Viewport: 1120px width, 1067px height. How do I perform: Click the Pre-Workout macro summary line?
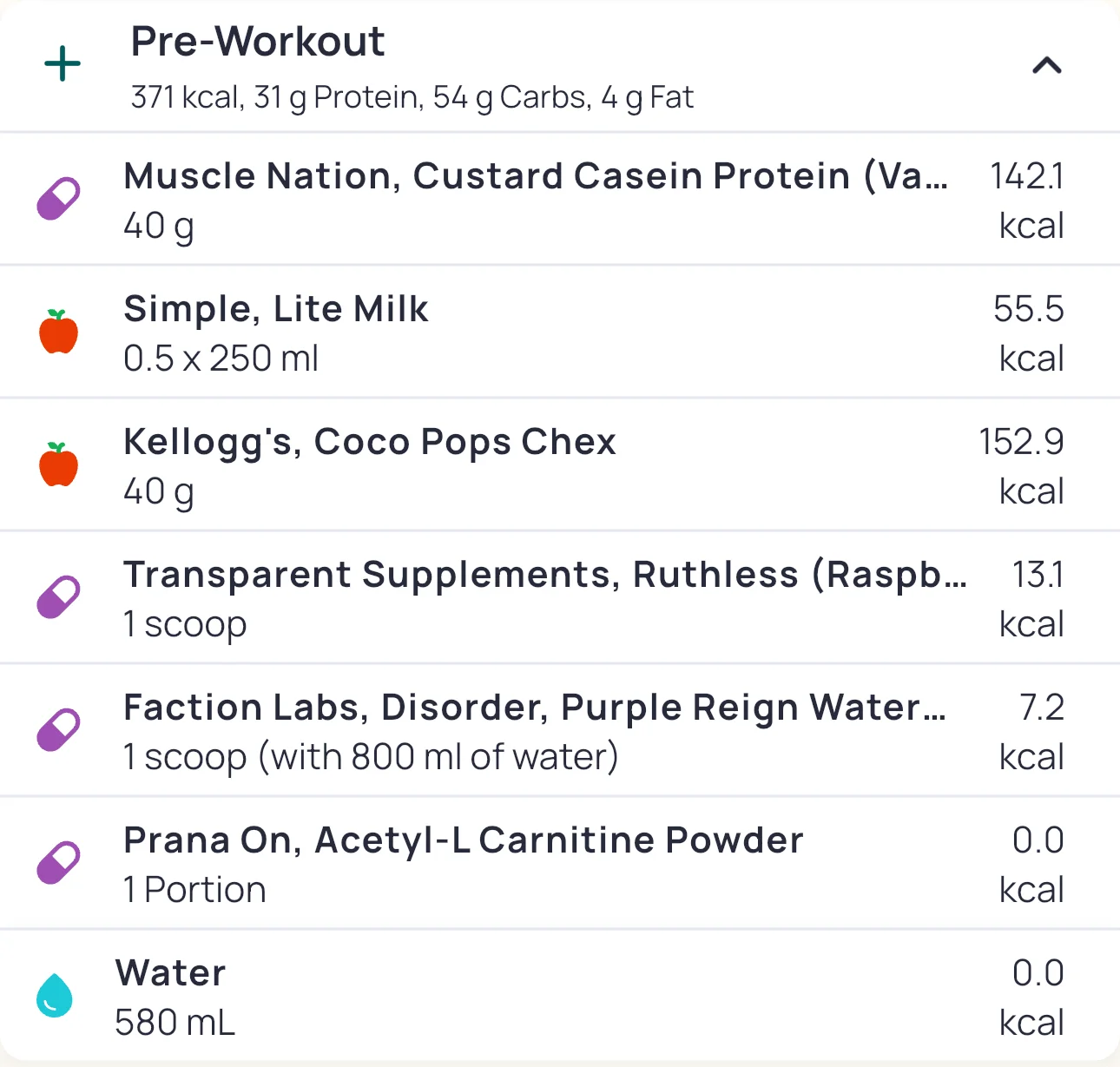[412, 97]
